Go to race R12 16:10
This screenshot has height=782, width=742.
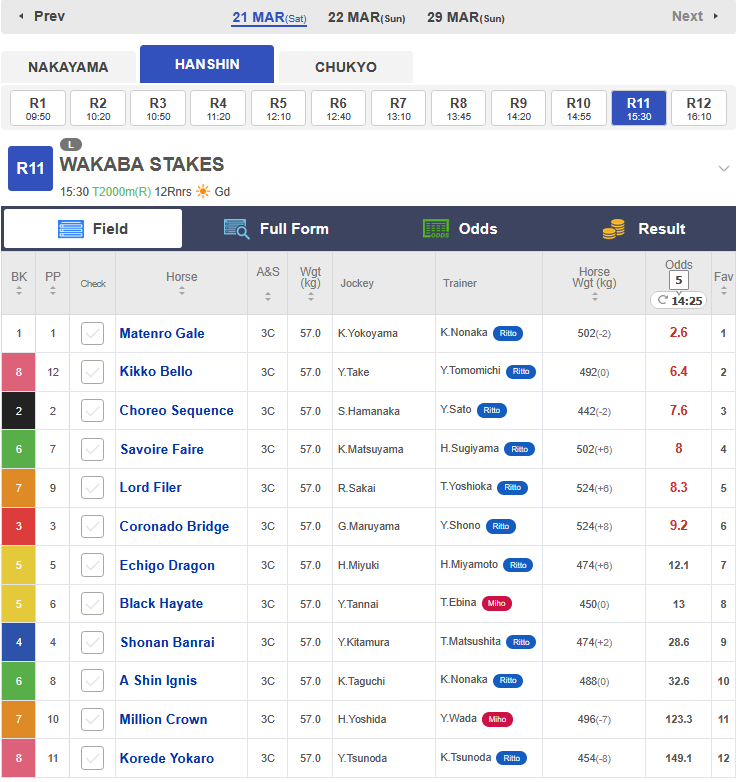coord(699,108)
